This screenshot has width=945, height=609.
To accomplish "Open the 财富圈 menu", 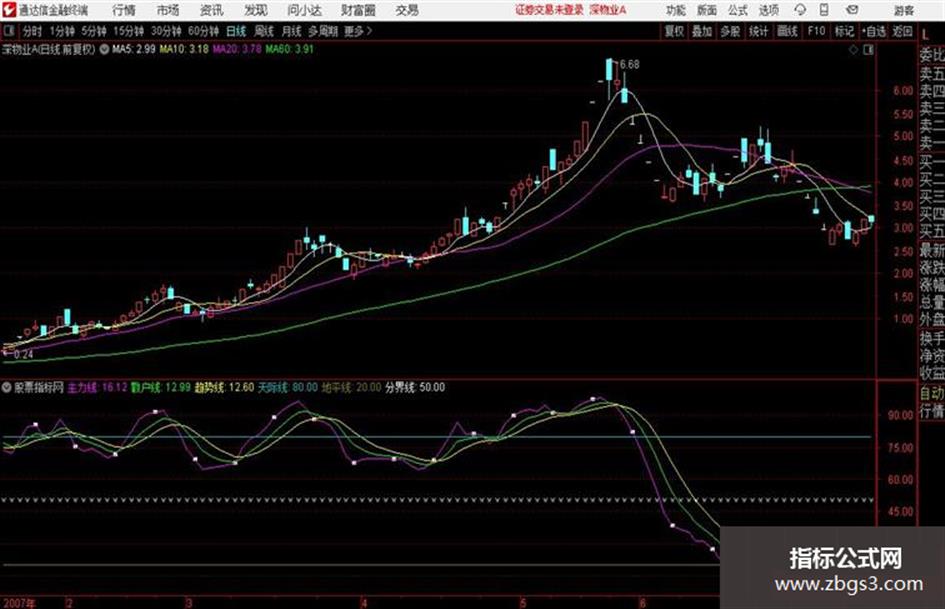I will (358, 10).
